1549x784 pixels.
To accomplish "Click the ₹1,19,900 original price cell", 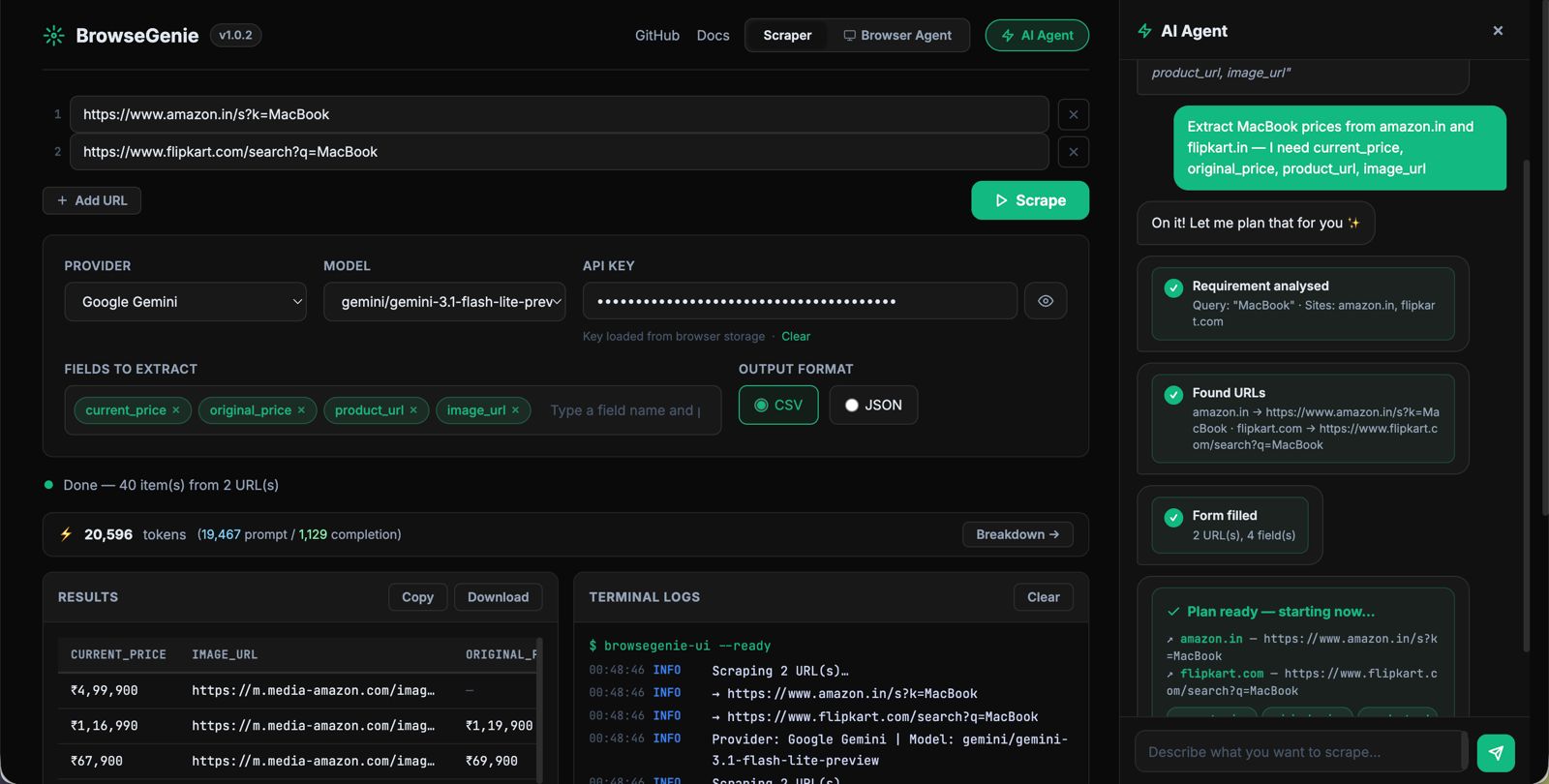I will tap(500, 726).
